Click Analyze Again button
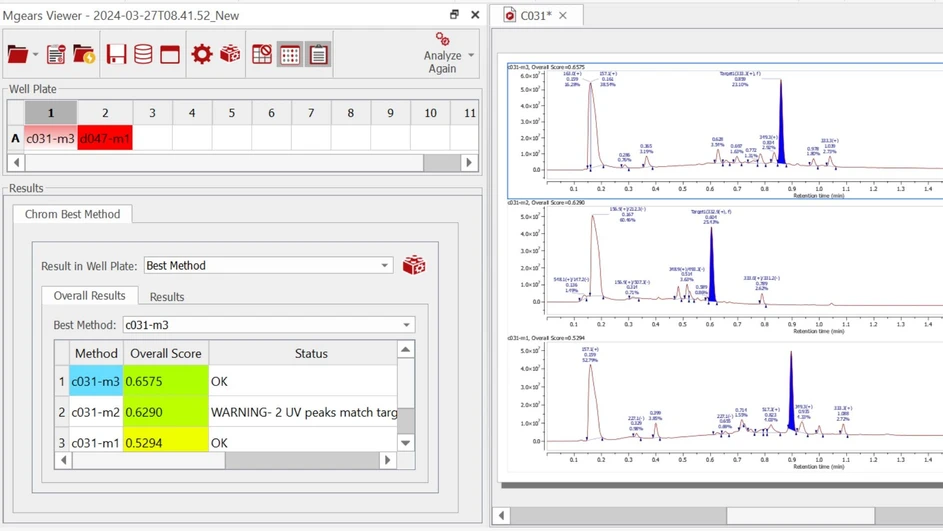Image resolution: width=943 pixels, height=531 pixels. [x=442, y=54]
